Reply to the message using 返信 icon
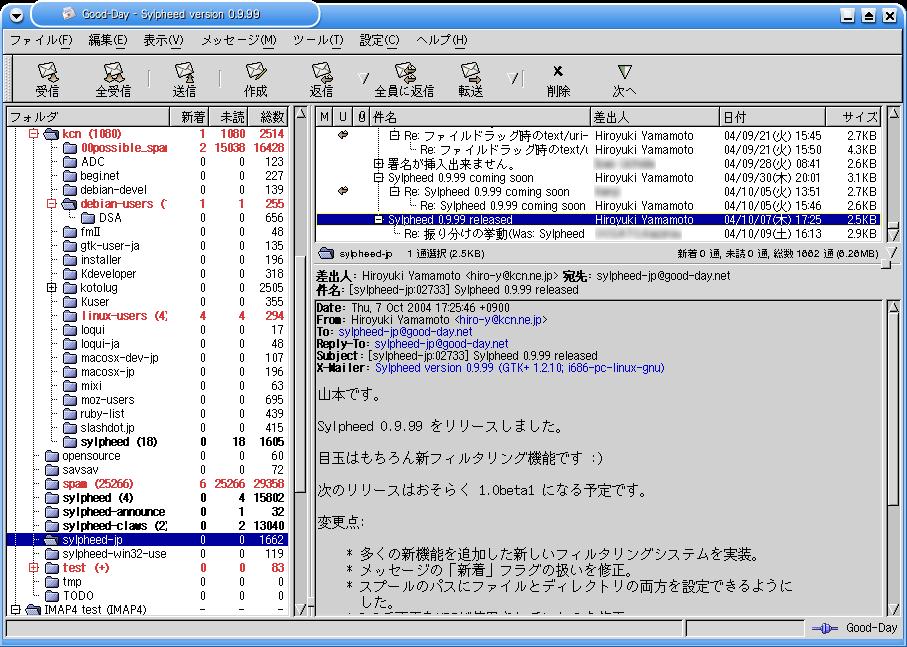Image resolution: width=907 pixels, height=647 pixels. point(321,72)
